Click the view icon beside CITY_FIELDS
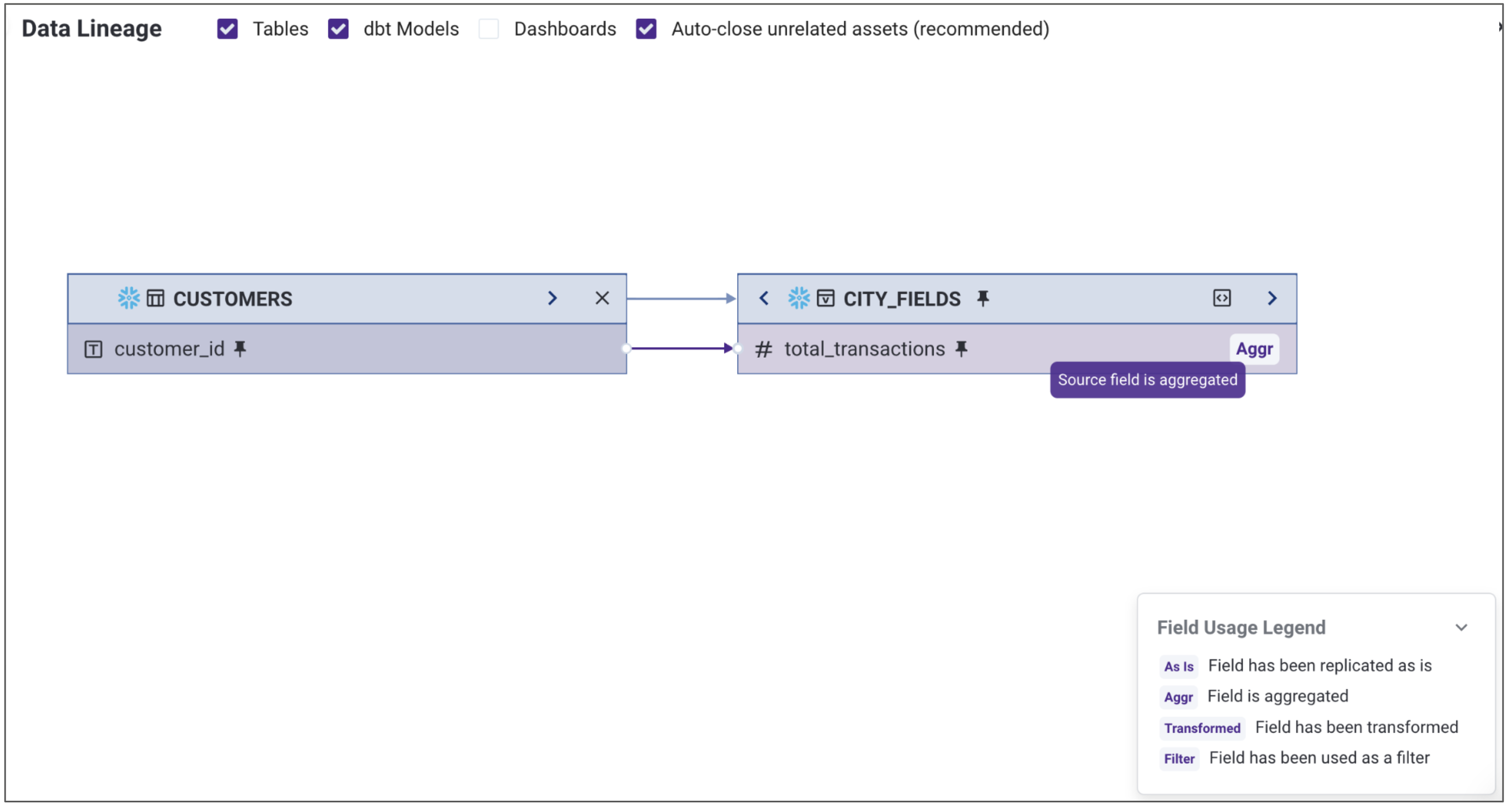 [x=826, y=298]
